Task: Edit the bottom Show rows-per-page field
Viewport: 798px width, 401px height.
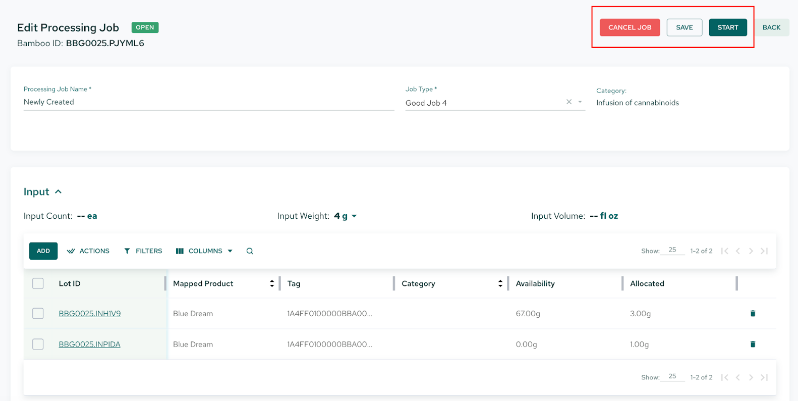Action: click(672, 377)
